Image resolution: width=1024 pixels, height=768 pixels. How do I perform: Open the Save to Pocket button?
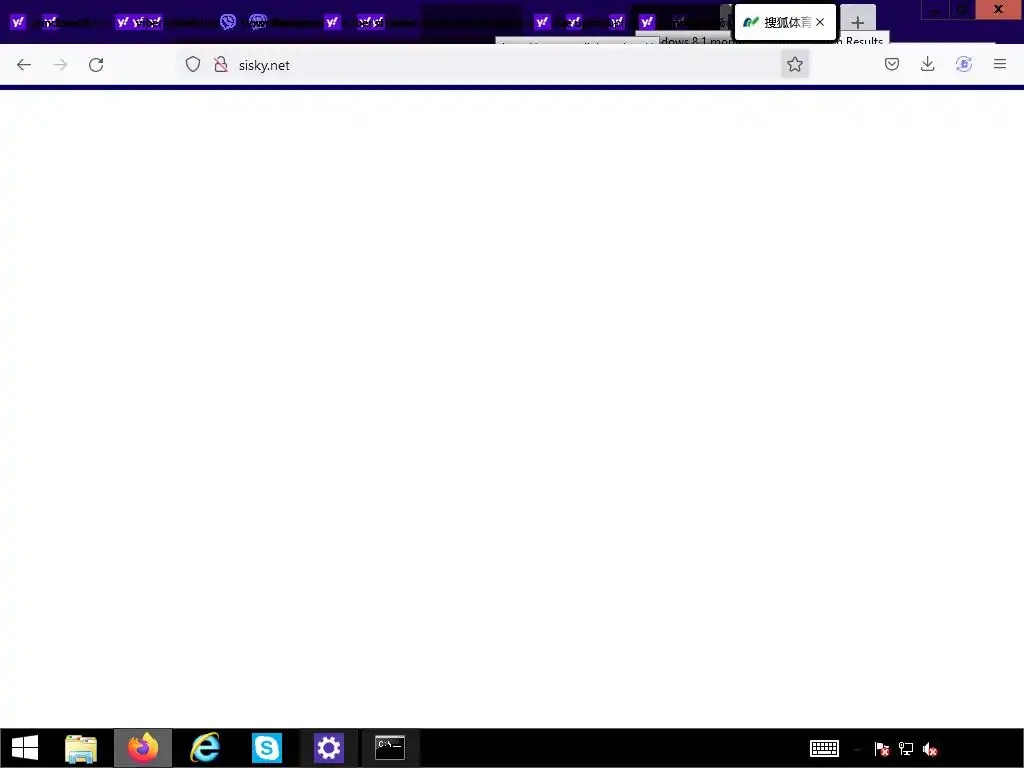tap(892, 64)
